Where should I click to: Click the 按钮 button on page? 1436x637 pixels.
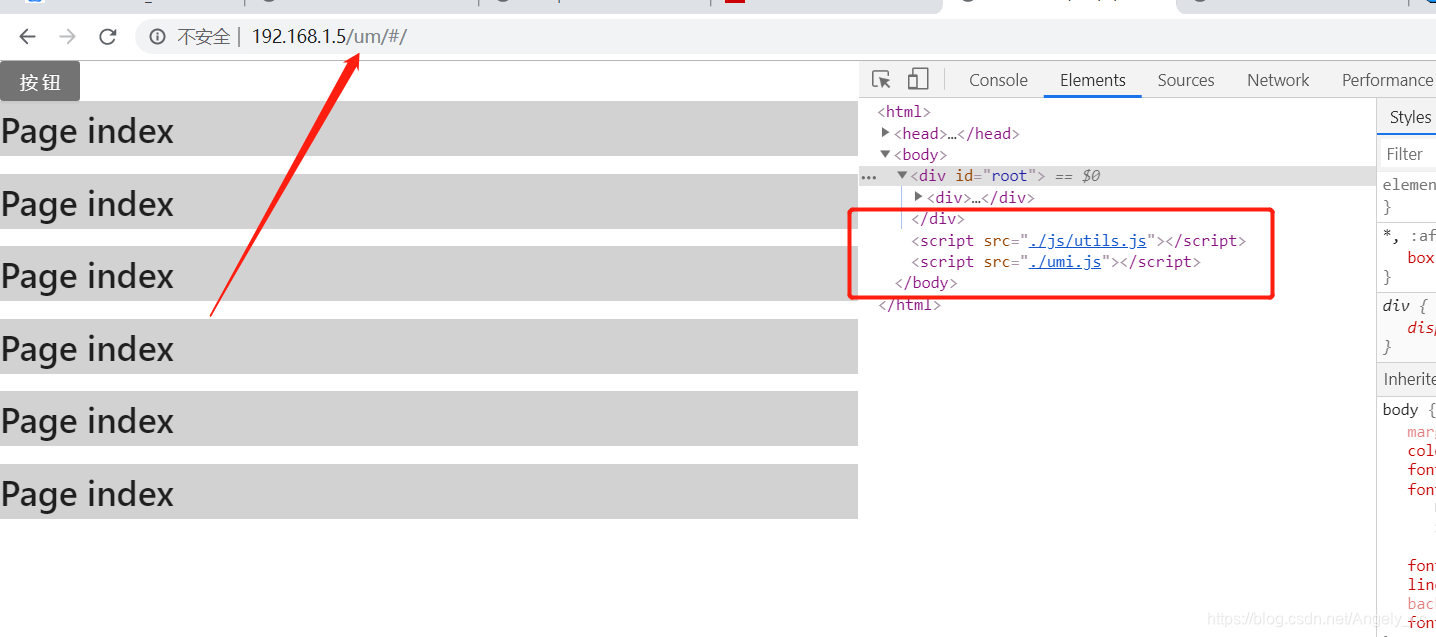pyautogui.click(x=40, y=82)
